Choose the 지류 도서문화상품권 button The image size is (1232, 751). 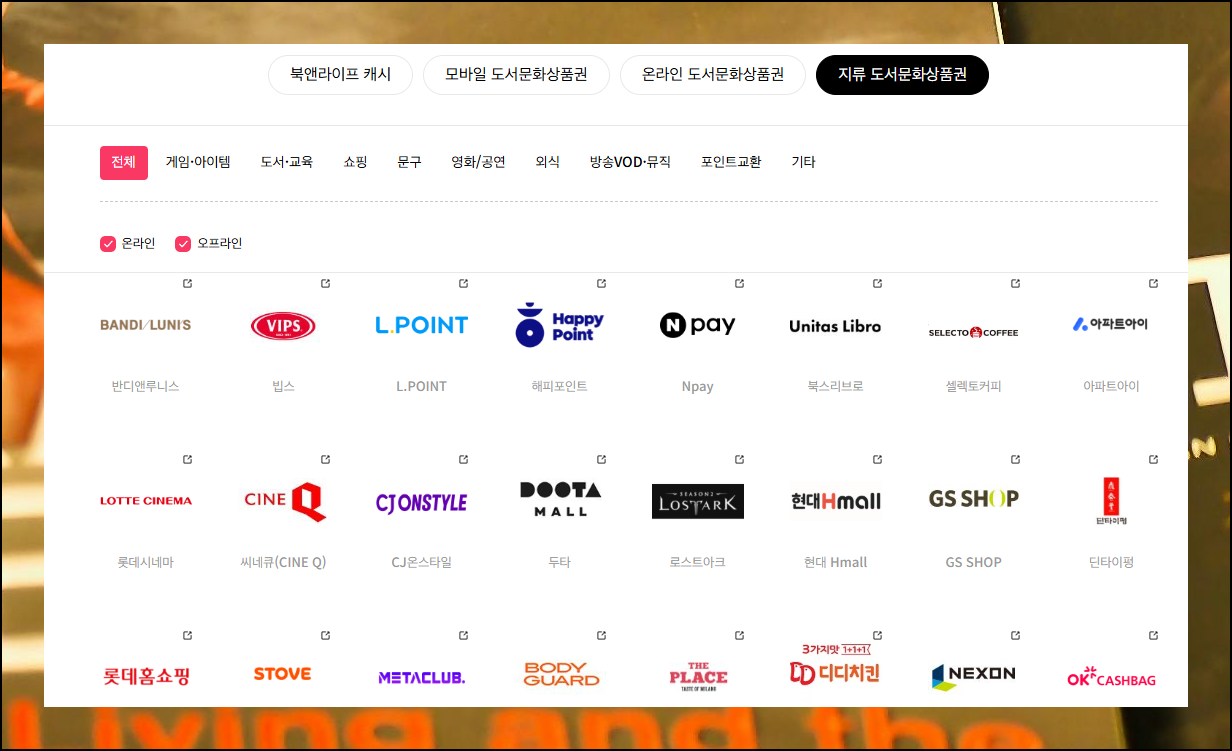pos(902,75)
